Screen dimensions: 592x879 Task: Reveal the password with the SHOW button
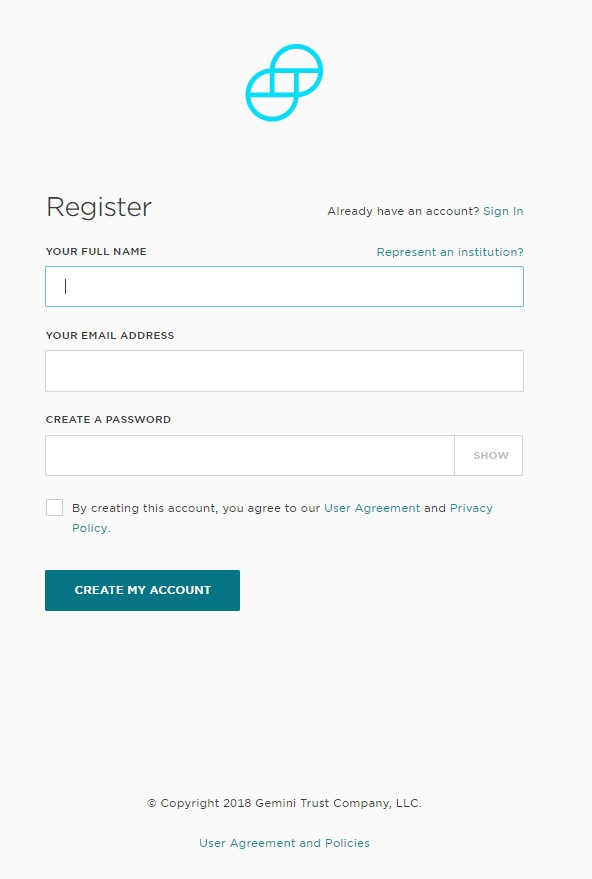tap(489, 455)
